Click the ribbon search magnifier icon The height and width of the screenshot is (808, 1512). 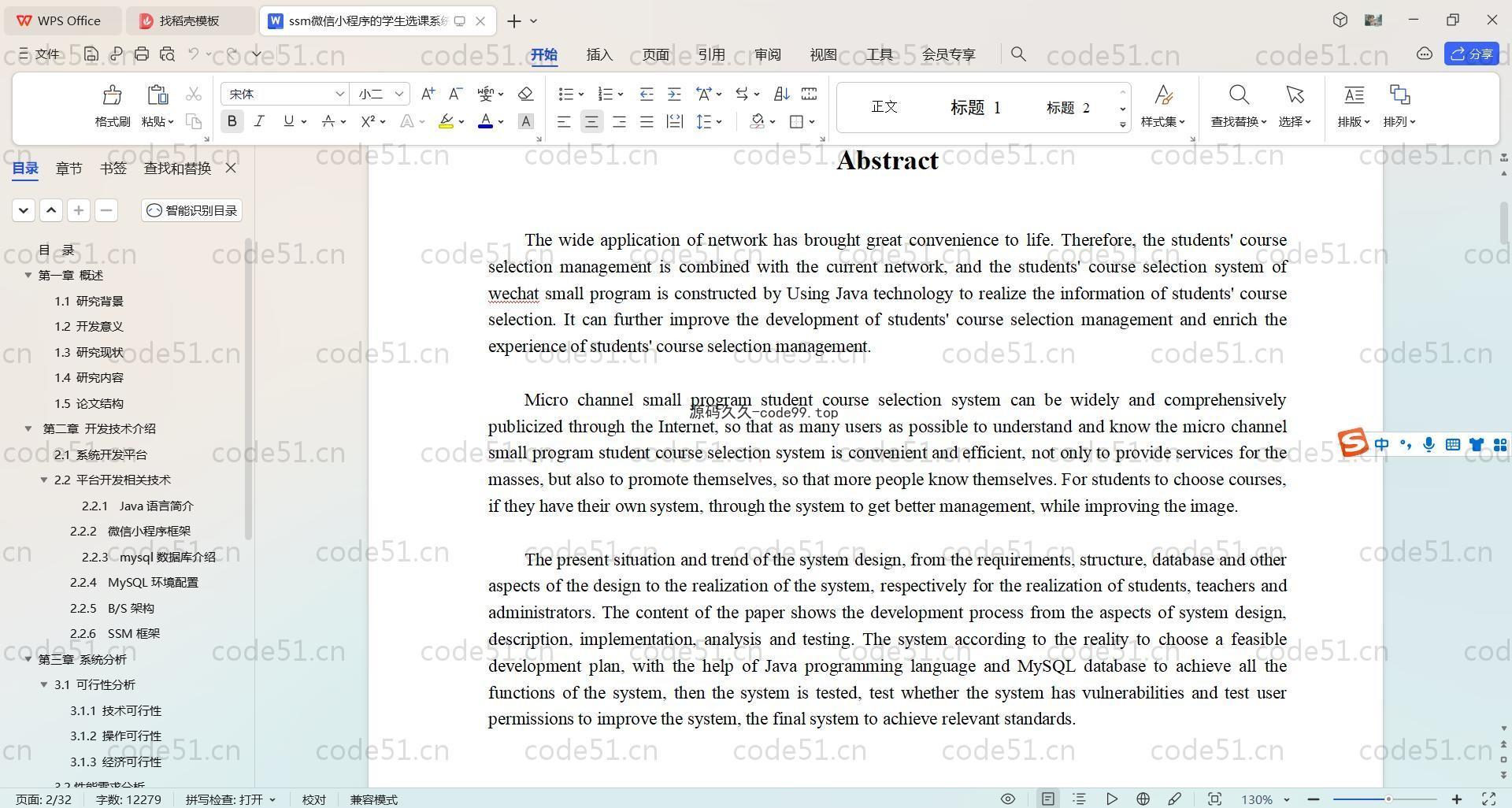[1018, 54]
